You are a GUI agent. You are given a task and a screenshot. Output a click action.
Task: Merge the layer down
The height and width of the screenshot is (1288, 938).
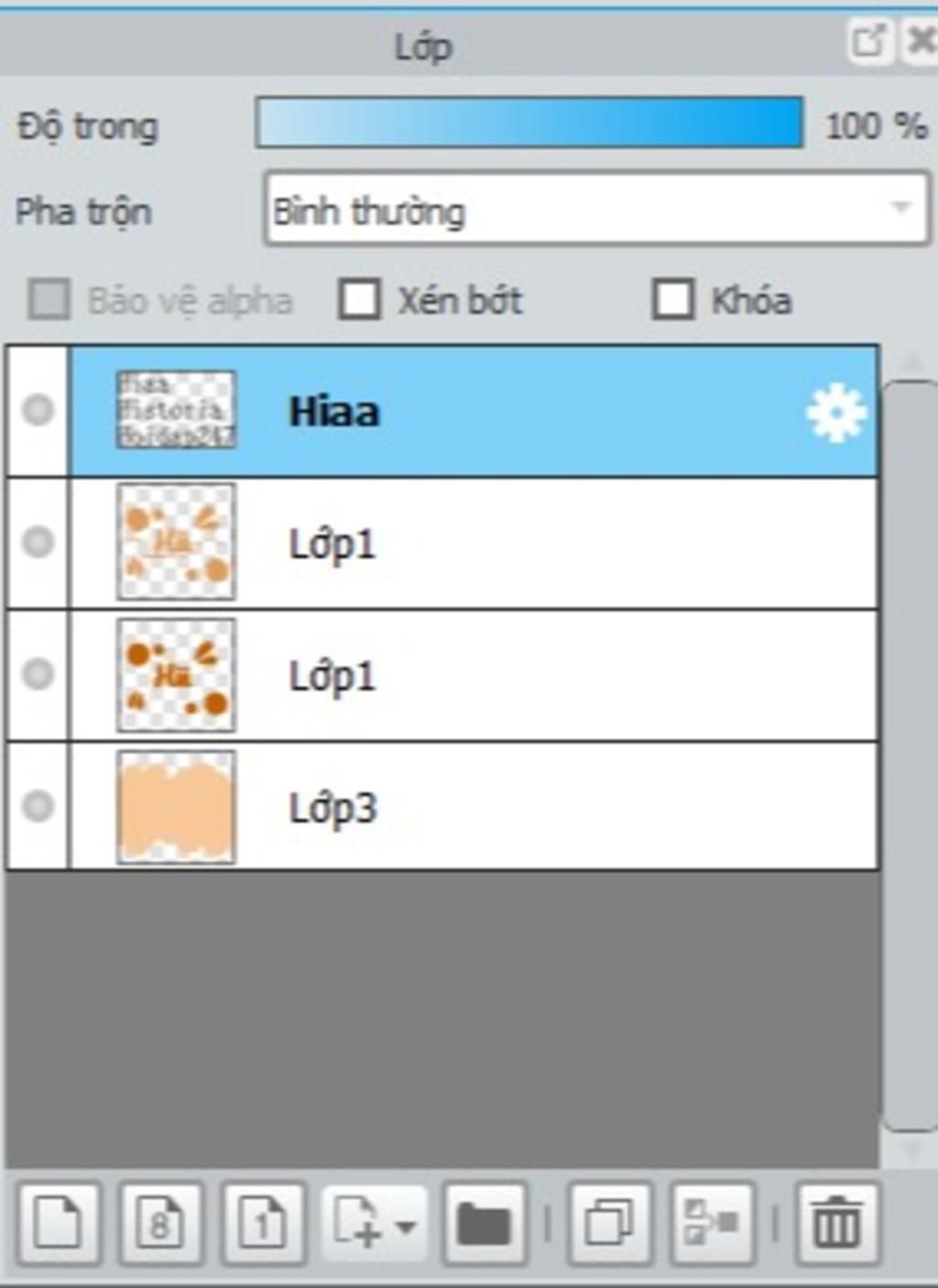click(712, 1224)
